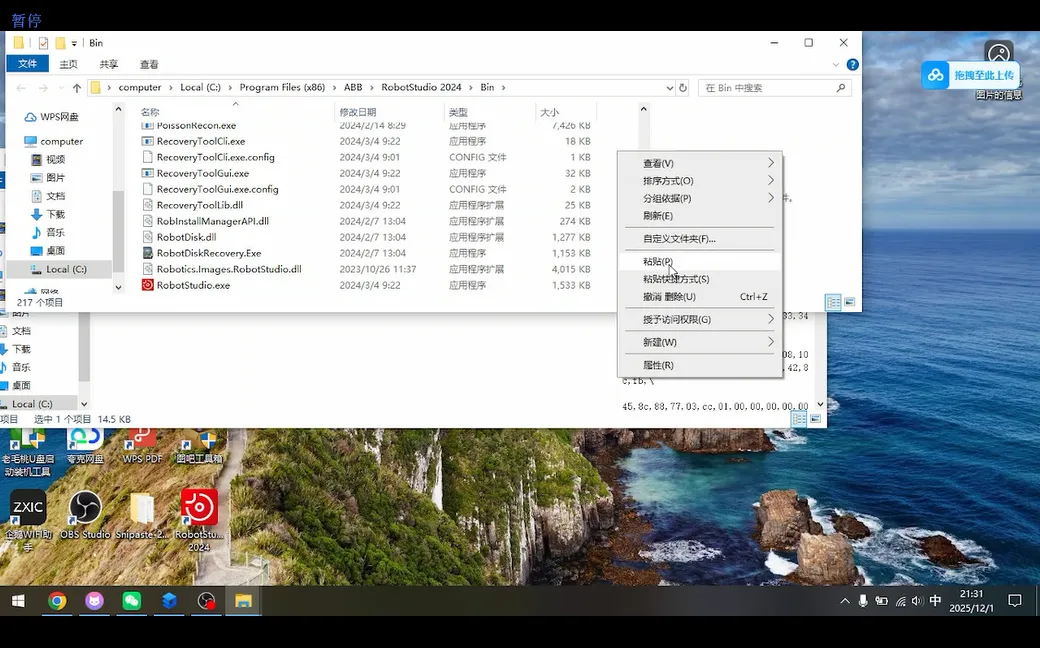The image size is (1040, 648).
Task: Choose 刷新(E) in the context menu
Action: tap(700, 216)
